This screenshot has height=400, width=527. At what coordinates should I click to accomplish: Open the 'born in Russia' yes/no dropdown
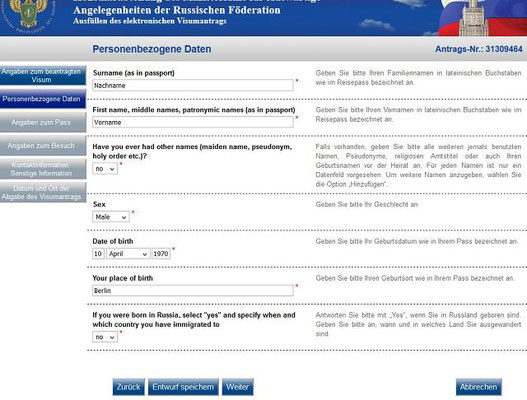click(x=105, y=337)
